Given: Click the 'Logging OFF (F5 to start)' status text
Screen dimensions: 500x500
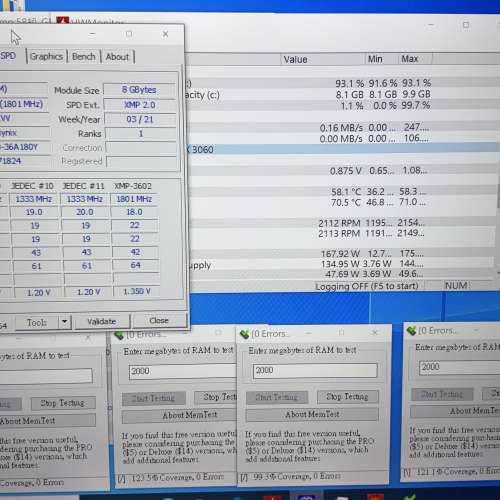Looking at the screenshot, I should (x=367, y=286).
